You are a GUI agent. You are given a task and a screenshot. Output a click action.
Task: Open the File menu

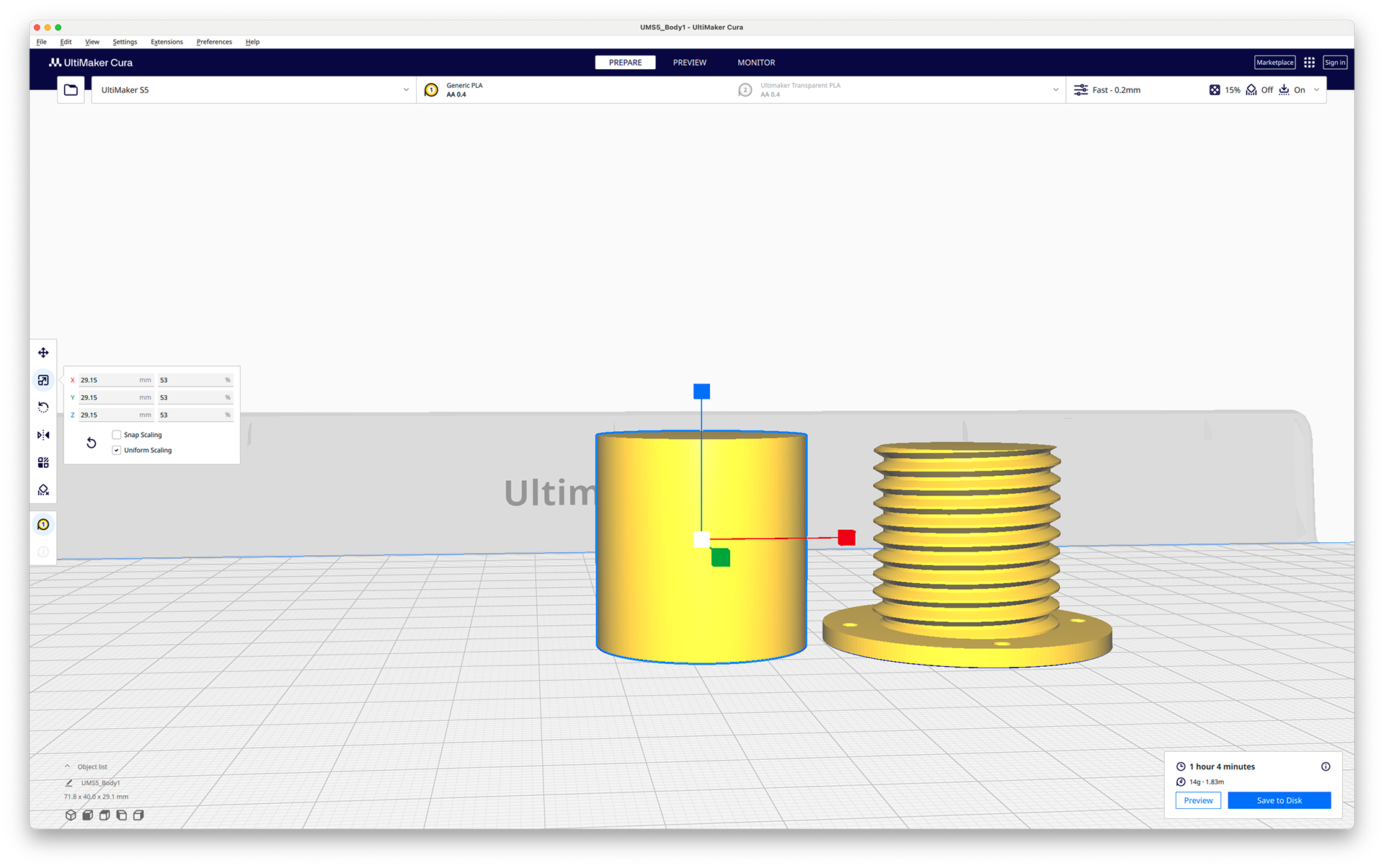pos(42,42)
